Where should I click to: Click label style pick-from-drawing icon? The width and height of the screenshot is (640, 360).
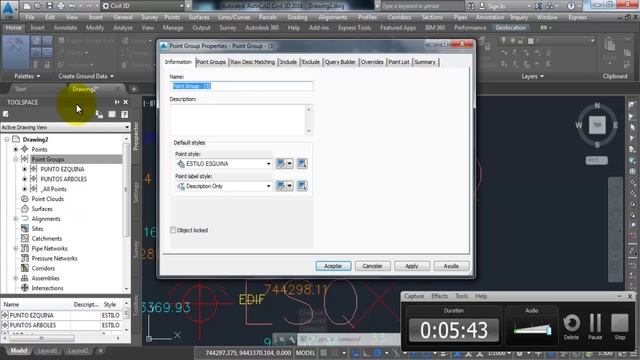pos(302,186)
